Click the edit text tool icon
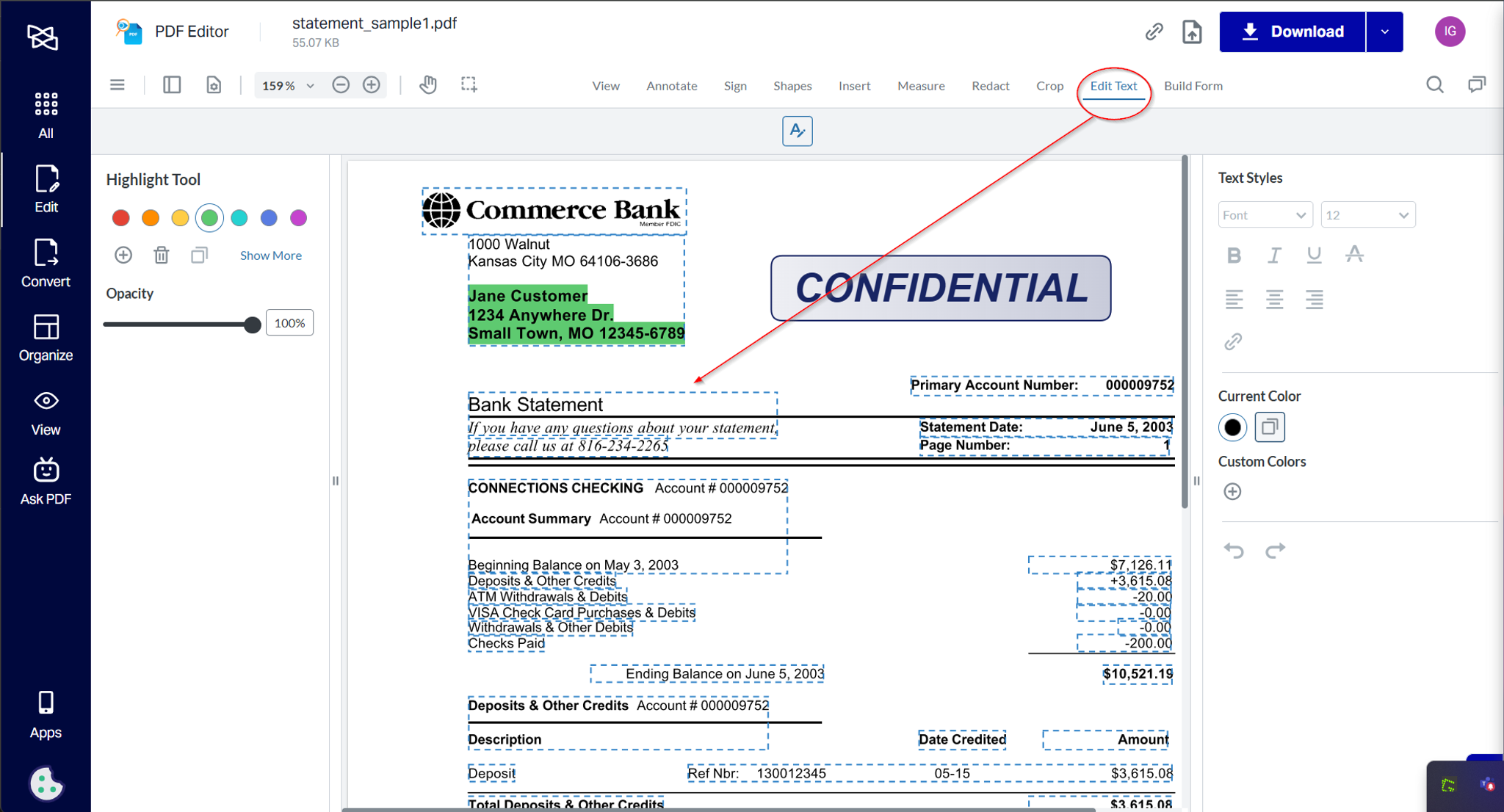 798,131
